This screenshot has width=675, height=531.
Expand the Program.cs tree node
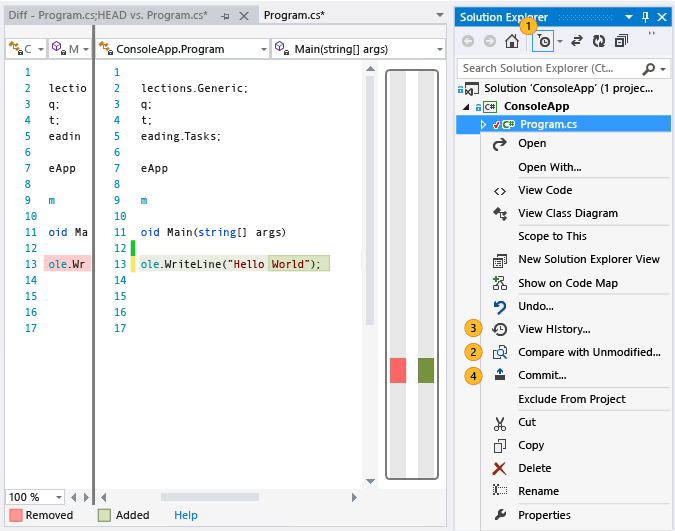point(483,124)
